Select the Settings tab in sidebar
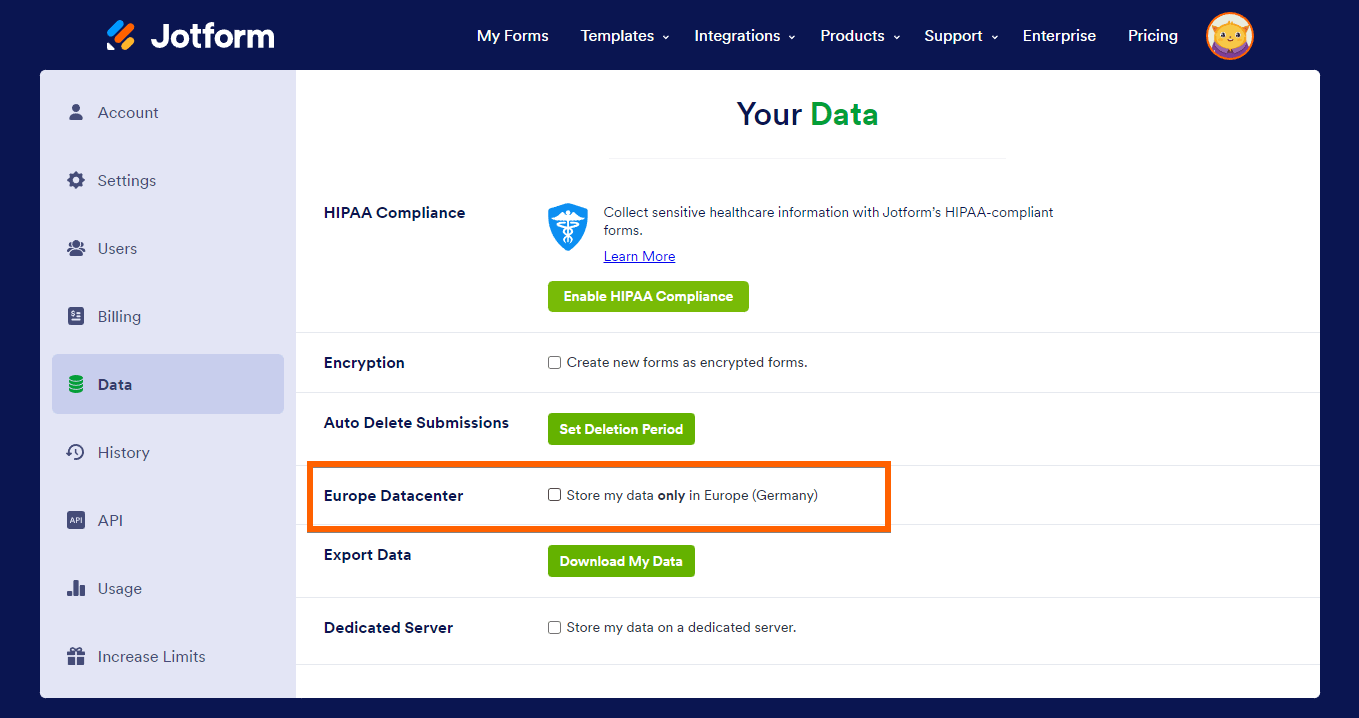The width and height of the screenshot is (1359, 718). [168, 180]
